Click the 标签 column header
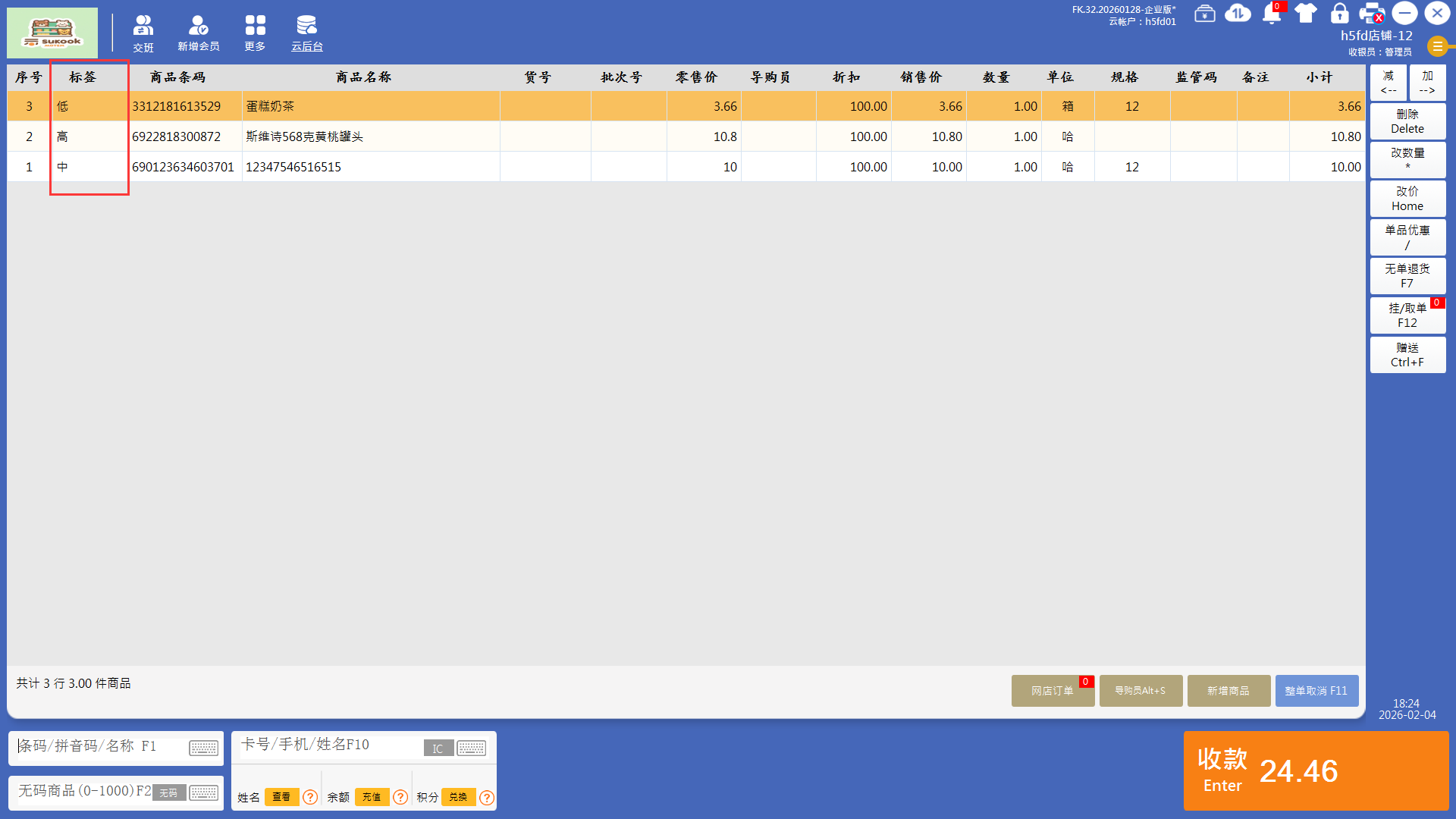The image size is (1456, 819). tap(83, 77)
